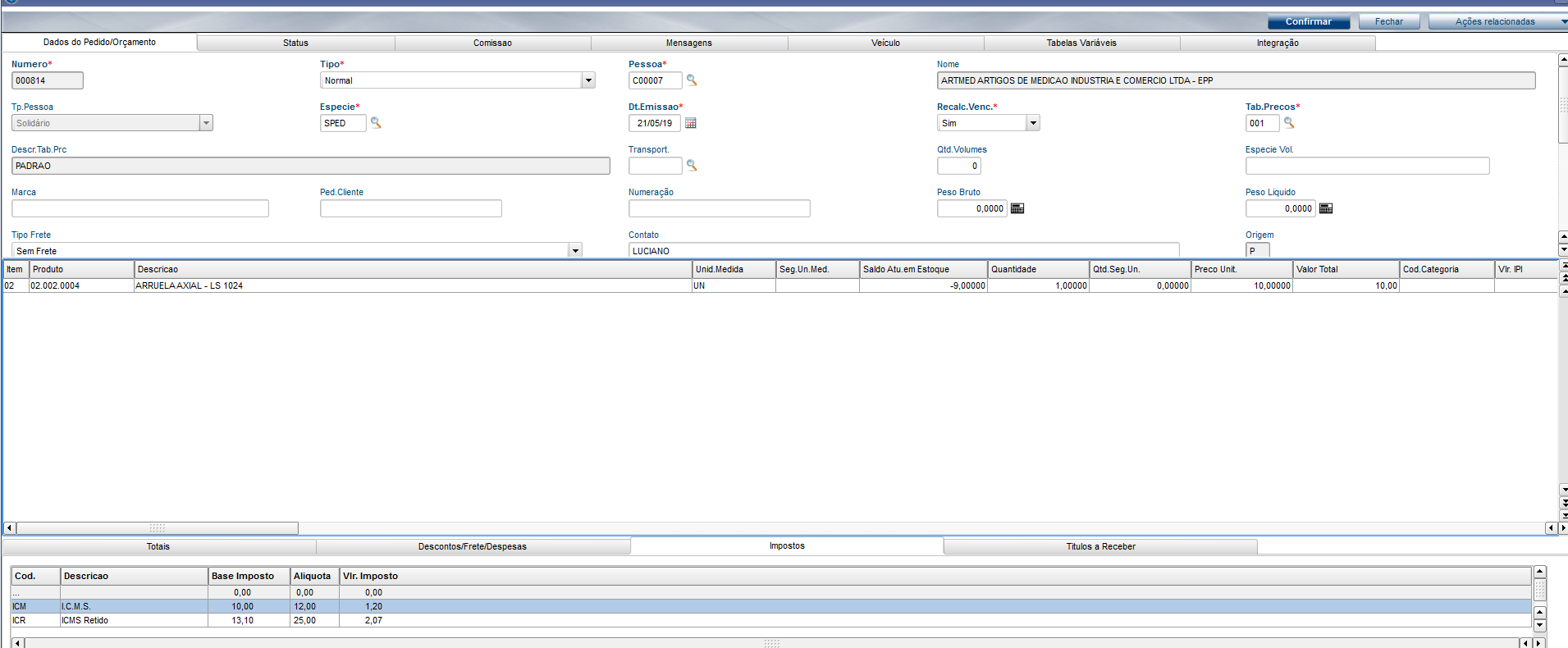Image resolution: width=1568 pixels, height=648 pixels.
Task: Open the Especie search magnifier icon
Action: (376, 122)
